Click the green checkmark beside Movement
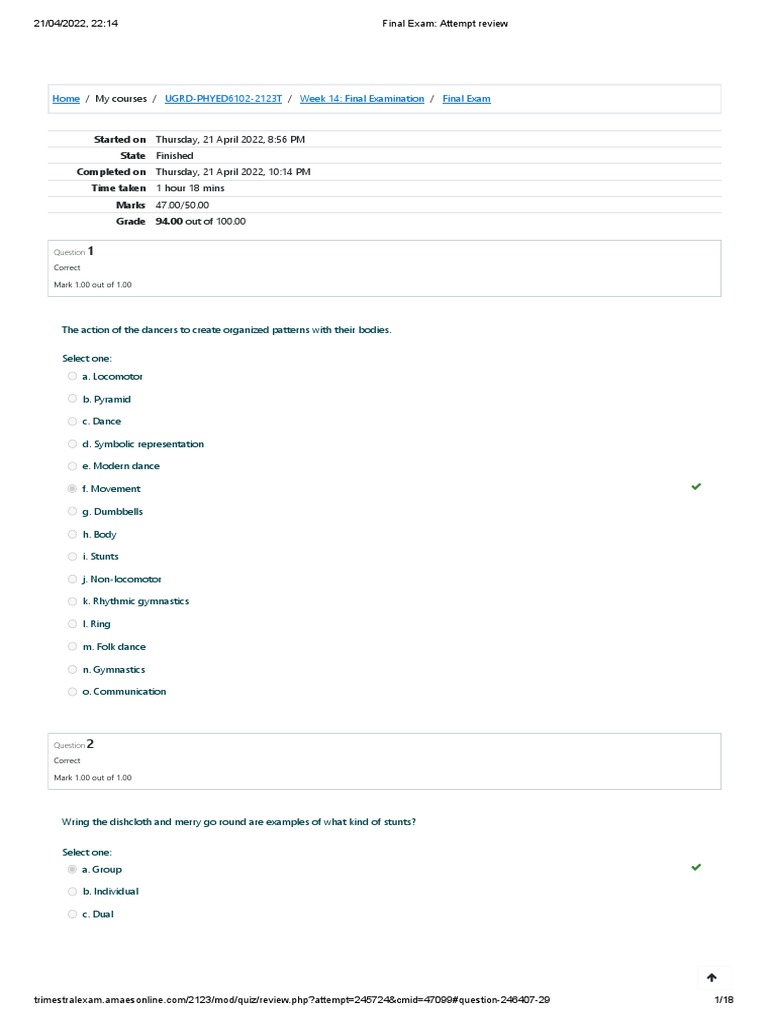 tap(696, 487)
